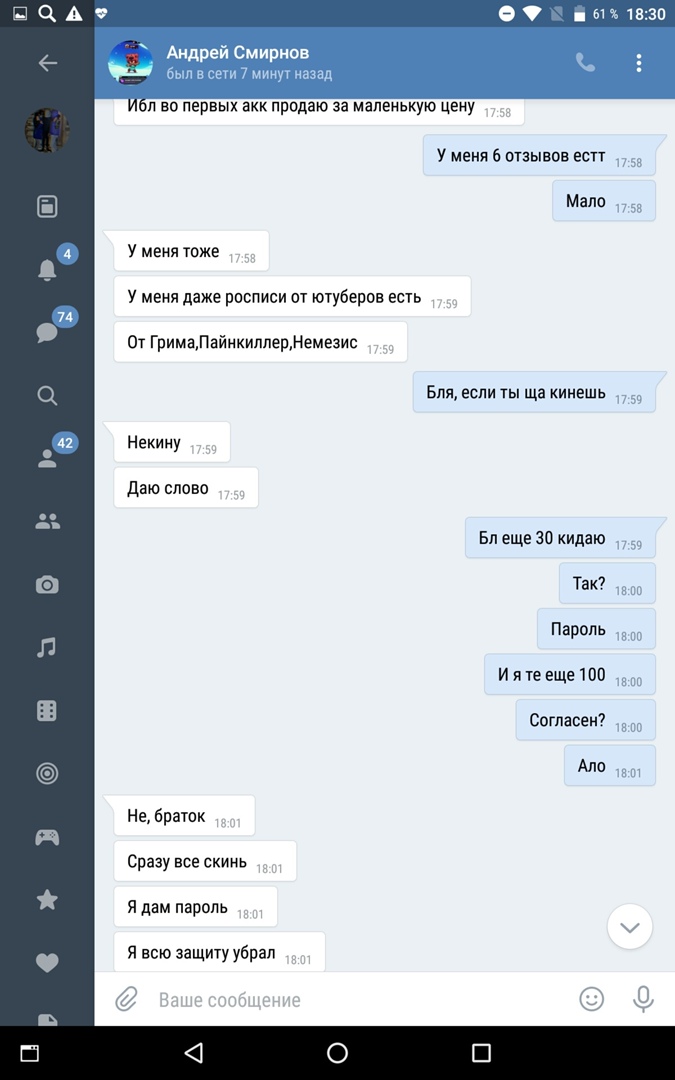Open notifications bell with 4 badge
This screenshot has height=1080, width=675.
point(47,269)
